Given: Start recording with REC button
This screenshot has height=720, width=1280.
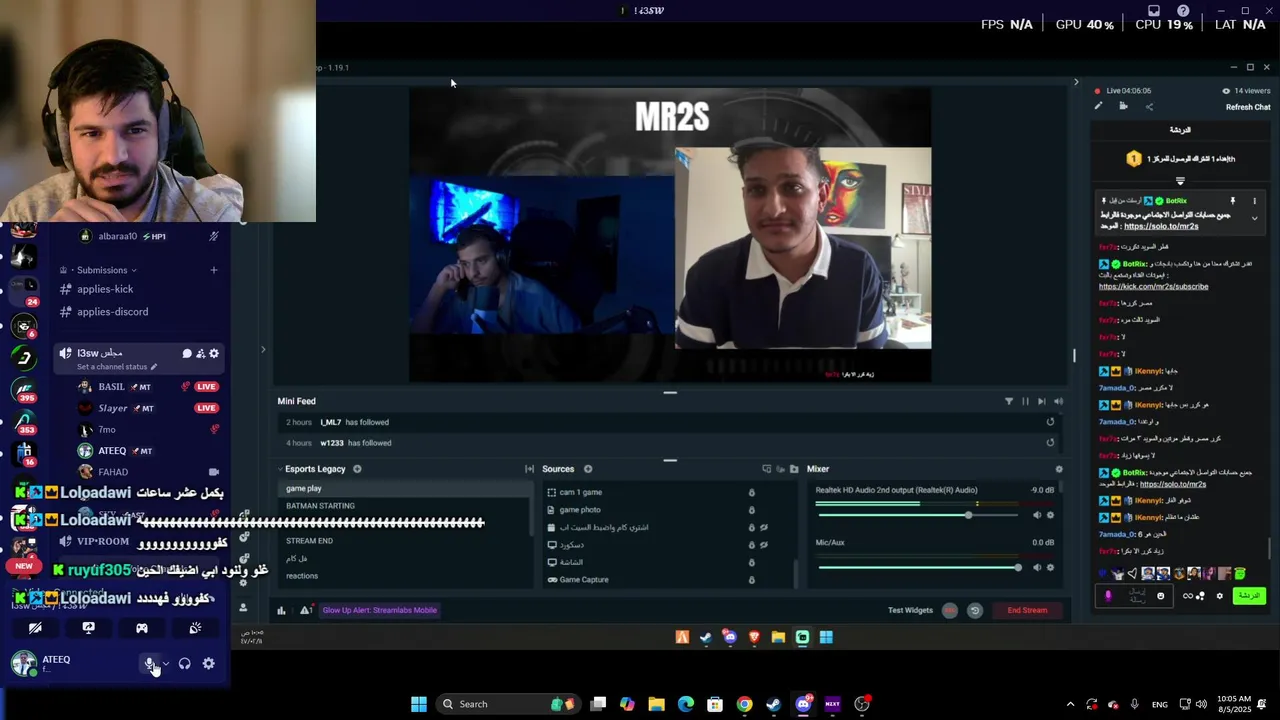Looking at the screenshot, I should pos(950,610).
